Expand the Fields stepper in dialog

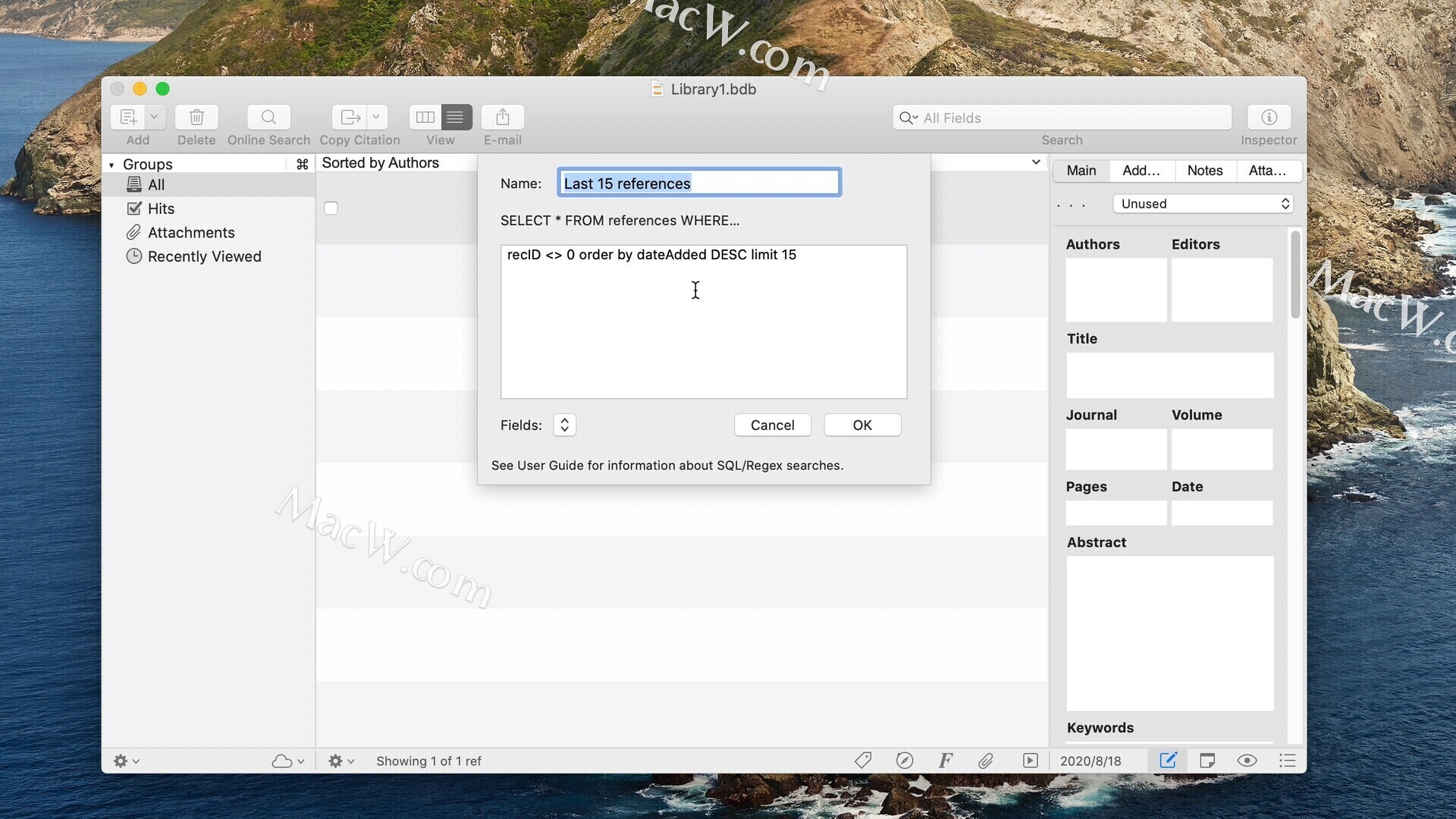pos(563,424)
